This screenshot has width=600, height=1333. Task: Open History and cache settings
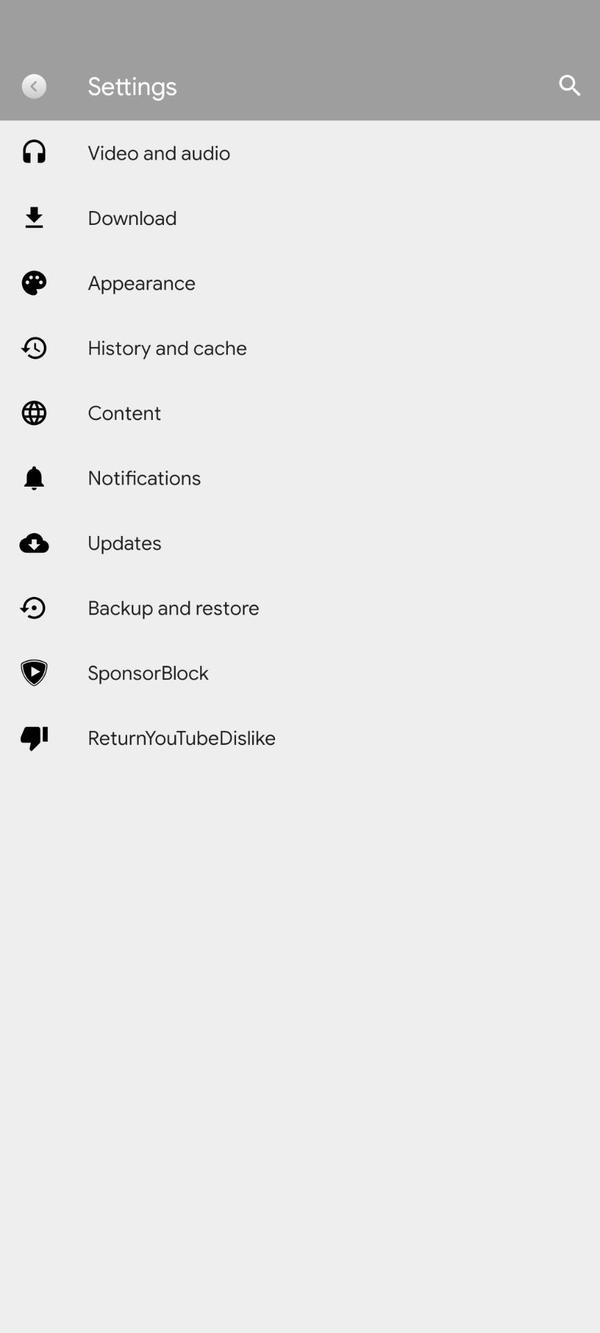[167, 347]
